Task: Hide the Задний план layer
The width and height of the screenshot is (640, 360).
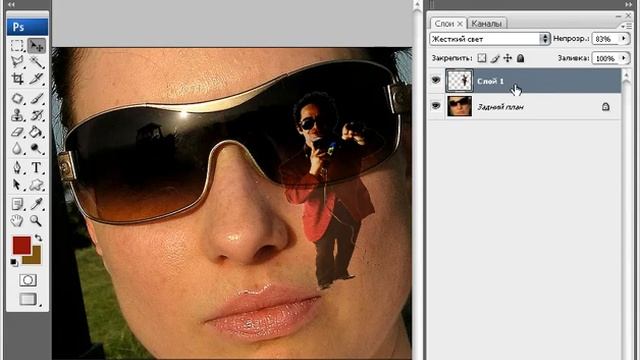Action: (x=436, y=106)
